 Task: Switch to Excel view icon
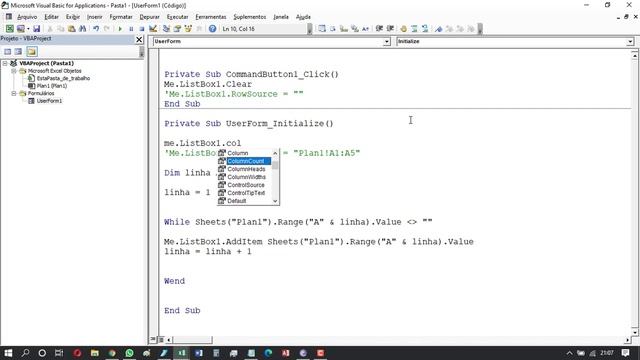coord(9,29)
